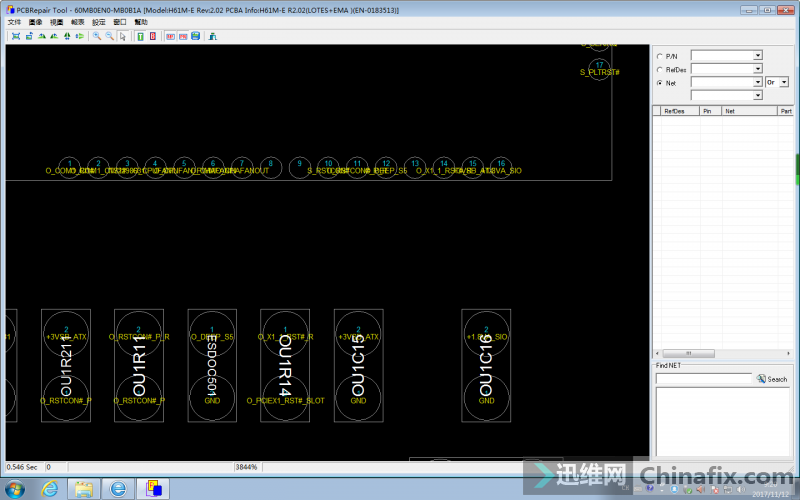
Task: Click the last toolbar icon with blue figure
Action: pos(213,36)
